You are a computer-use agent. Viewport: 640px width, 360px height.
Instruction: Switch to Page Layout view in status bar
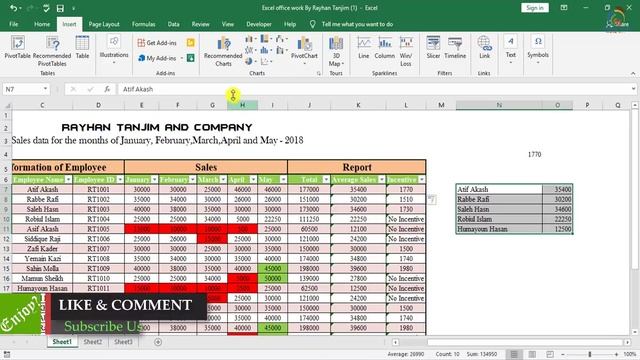coord(532,354)
